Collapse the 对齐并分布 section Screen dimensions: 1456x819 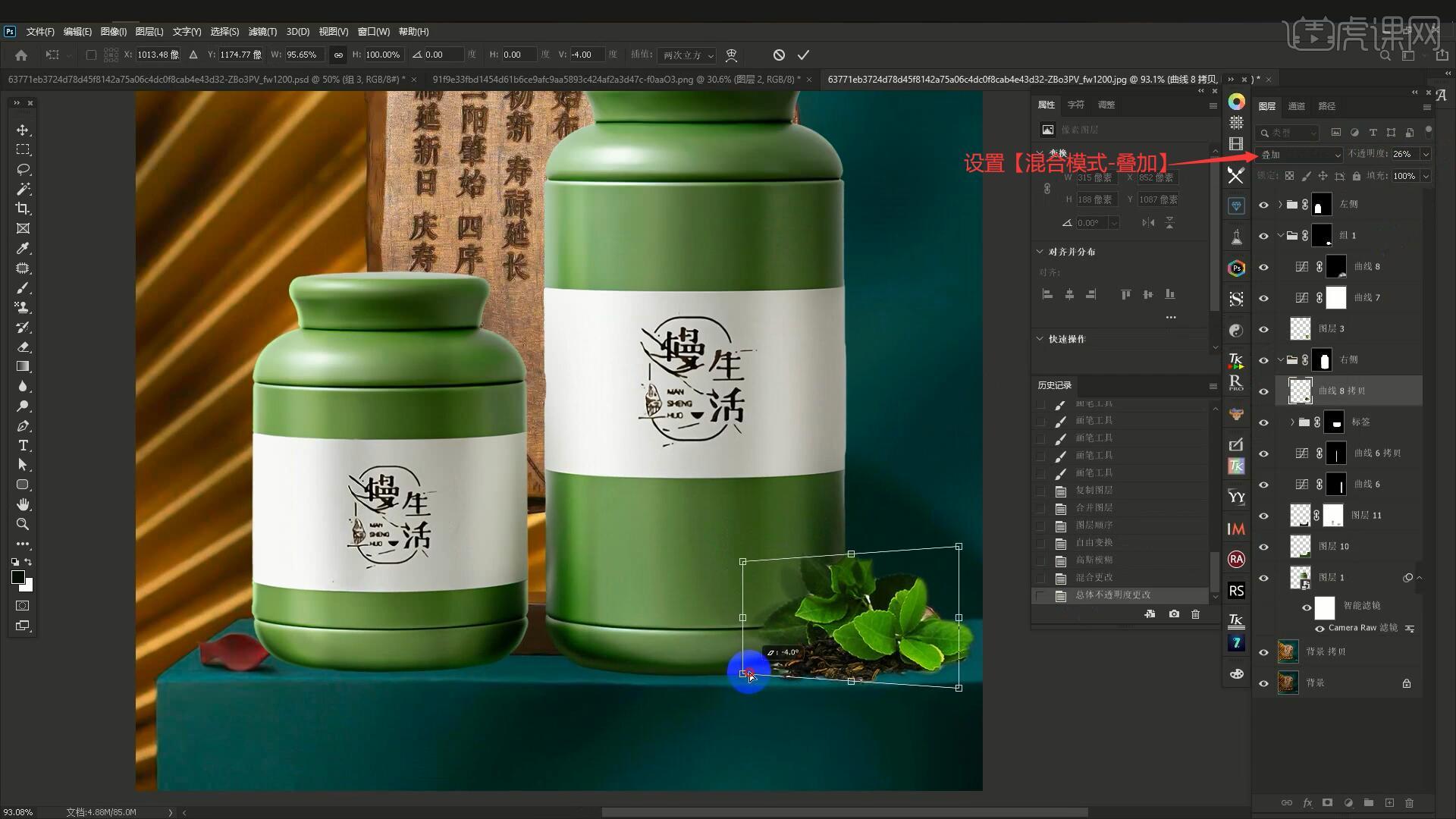(x=1040, y=251)
